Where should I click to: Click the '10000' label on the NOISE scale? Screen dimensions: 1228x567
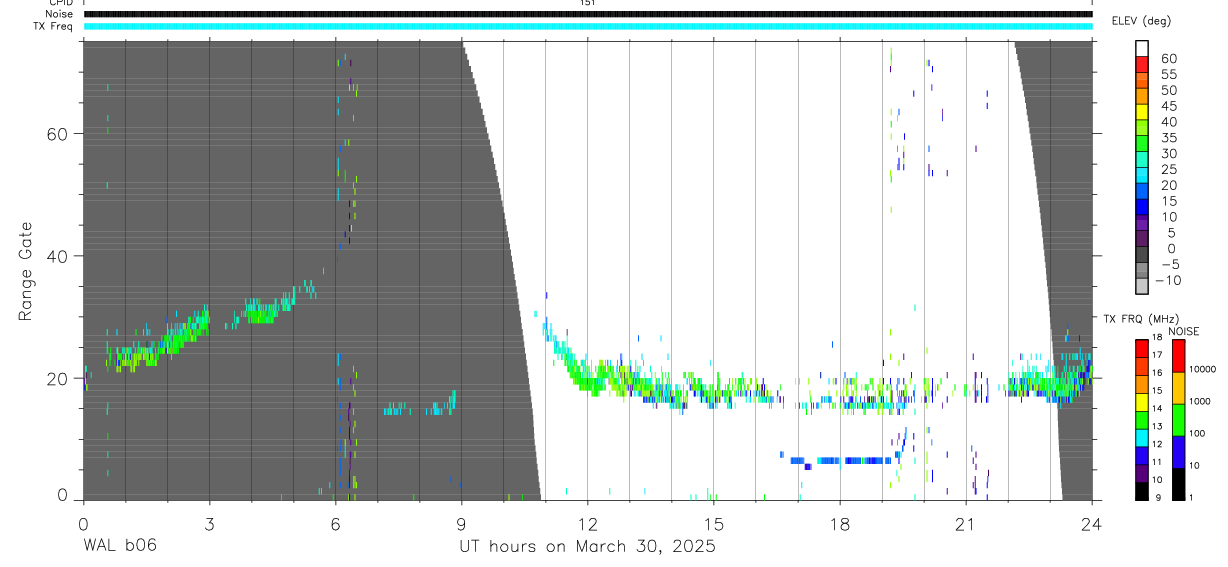(1202, 370)
